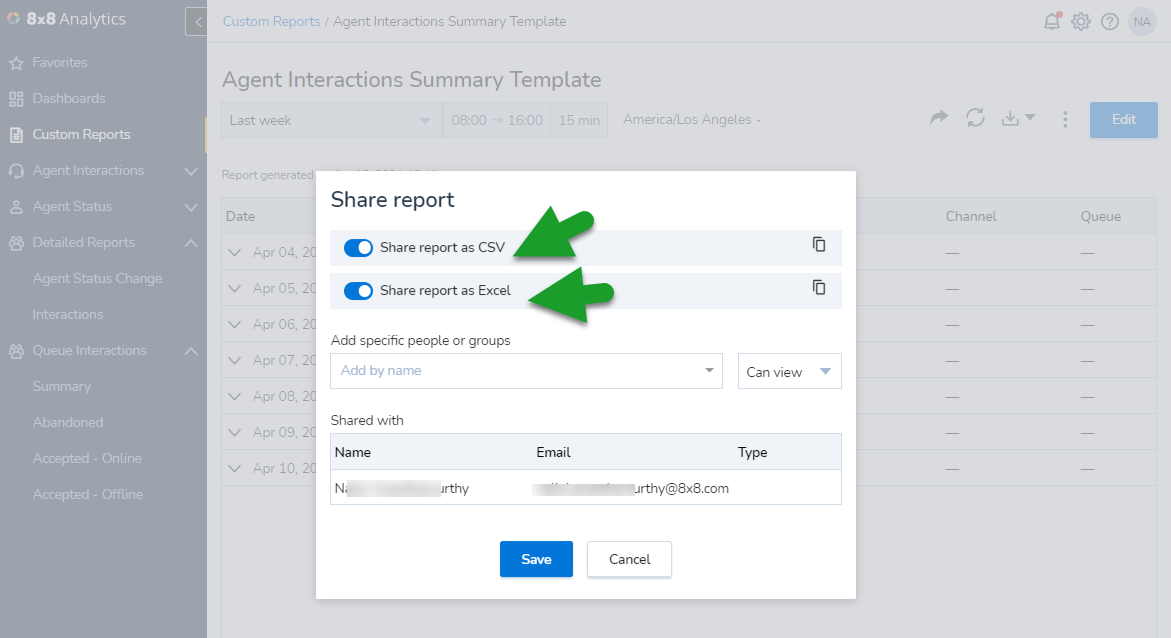Open Dashboards in the sidebar
This screenshot has height=638, width=1171.
tap(69, 99)
